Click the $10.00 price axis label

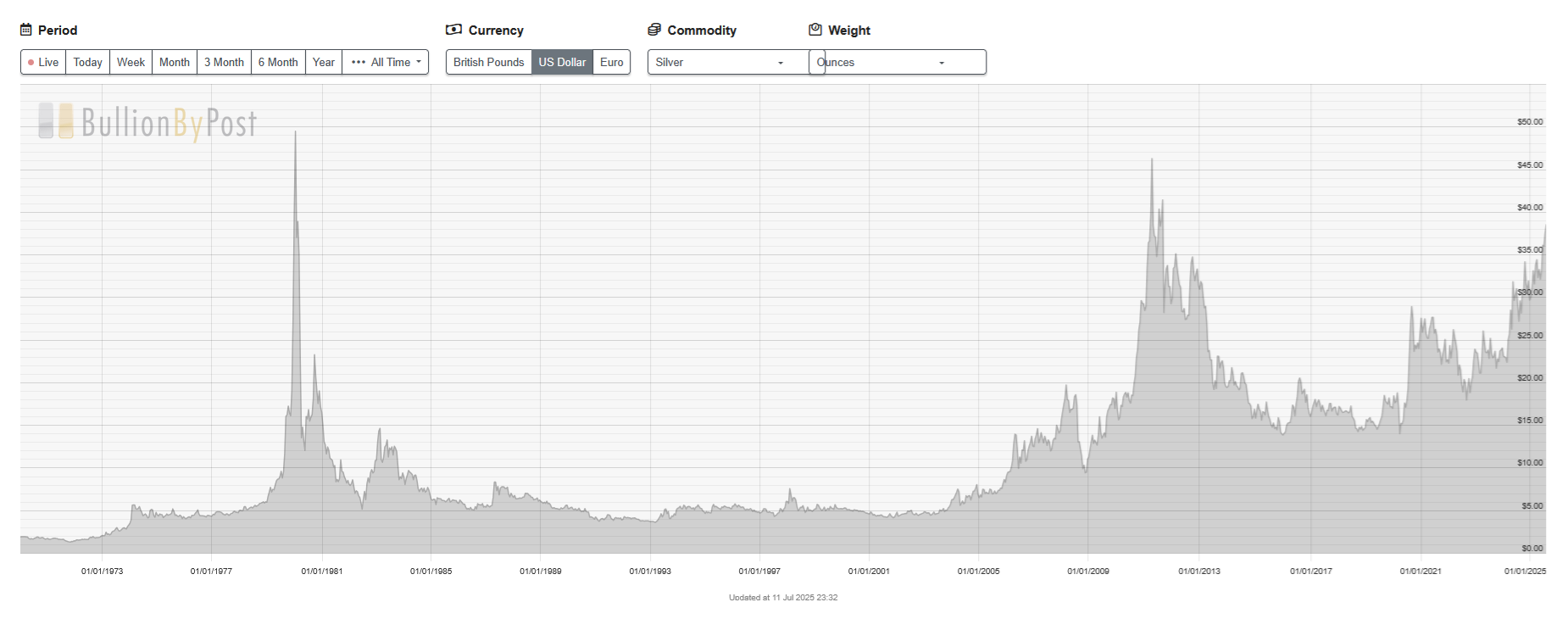click(1530, 463)
